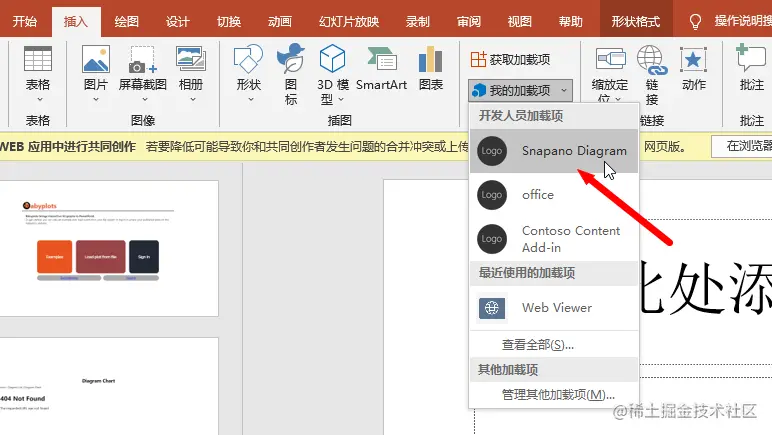Click 管理其他加载项(M)... menu item
The image size is (772, 435).
pos(558,395)
